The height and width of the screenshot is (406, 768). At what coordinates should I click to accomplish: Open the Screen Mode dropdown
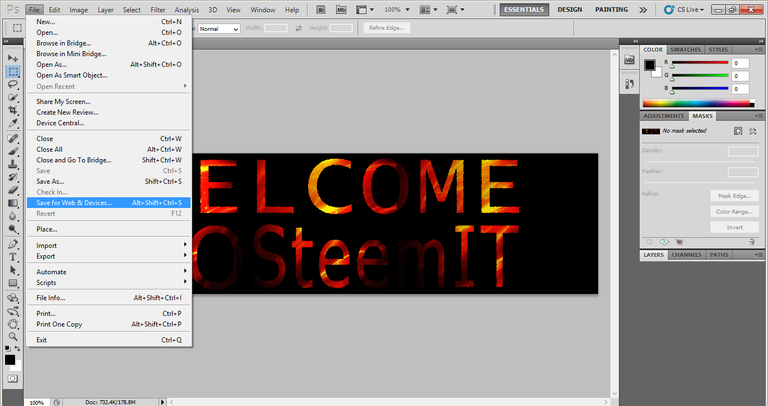click(x=456, y=9)
